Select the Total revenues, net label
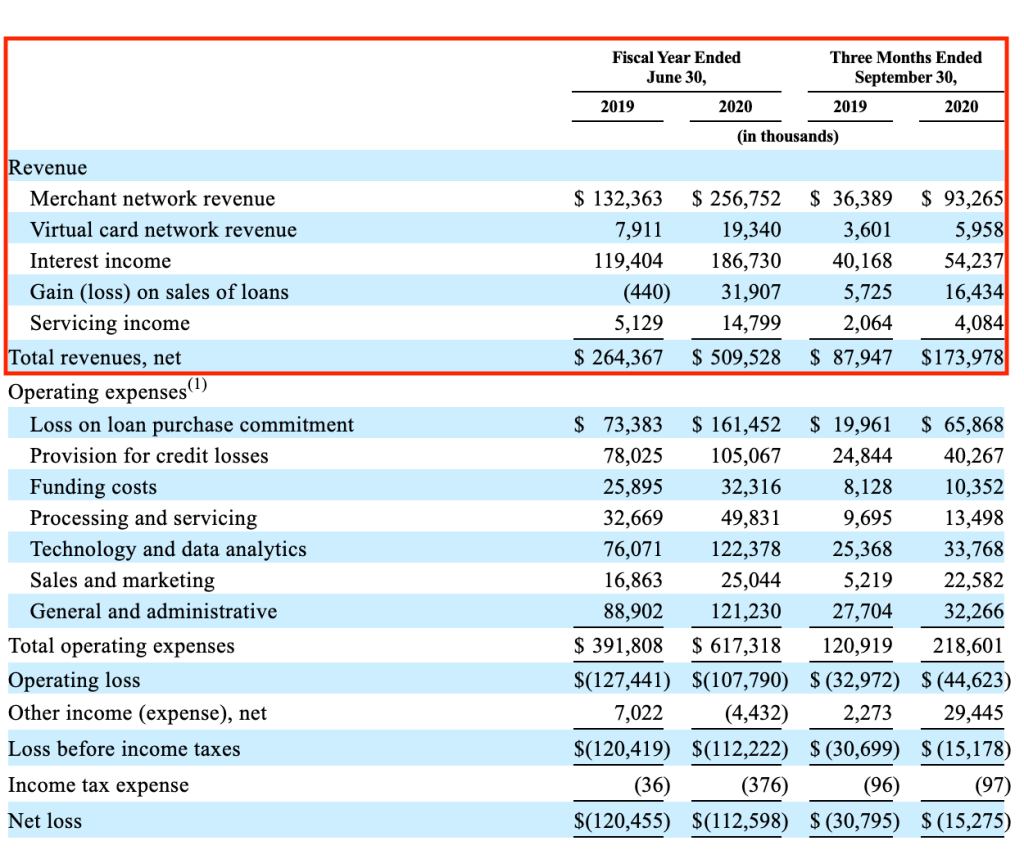This screenshot has width=1024, height=850. (x=95, y=357)
